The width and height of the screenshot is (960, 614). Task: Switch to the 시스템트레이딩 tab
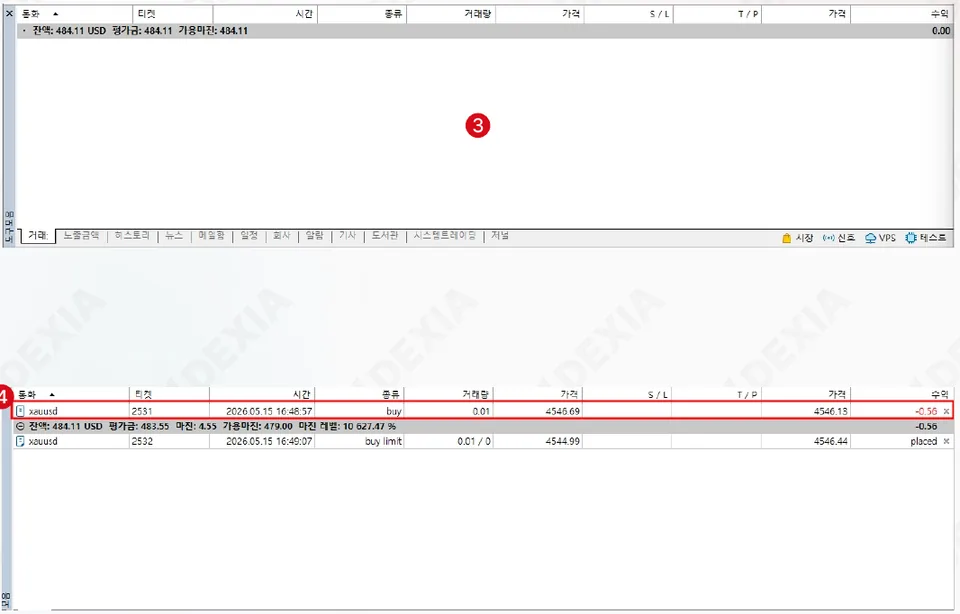point(445,236)
